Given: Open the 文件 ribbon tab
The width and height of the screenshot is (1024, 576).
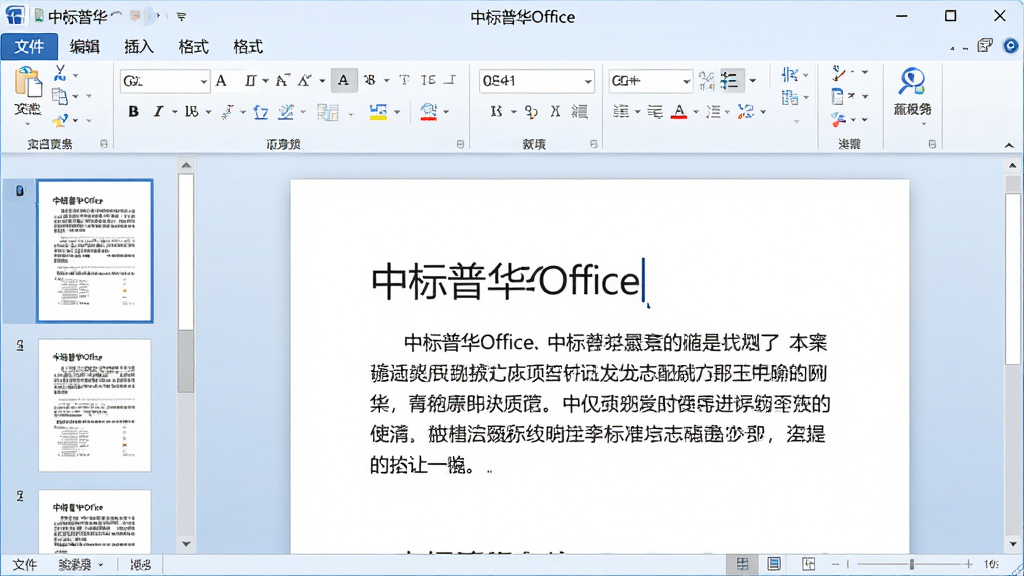Looking at the screenshot, I should (29, 47).
